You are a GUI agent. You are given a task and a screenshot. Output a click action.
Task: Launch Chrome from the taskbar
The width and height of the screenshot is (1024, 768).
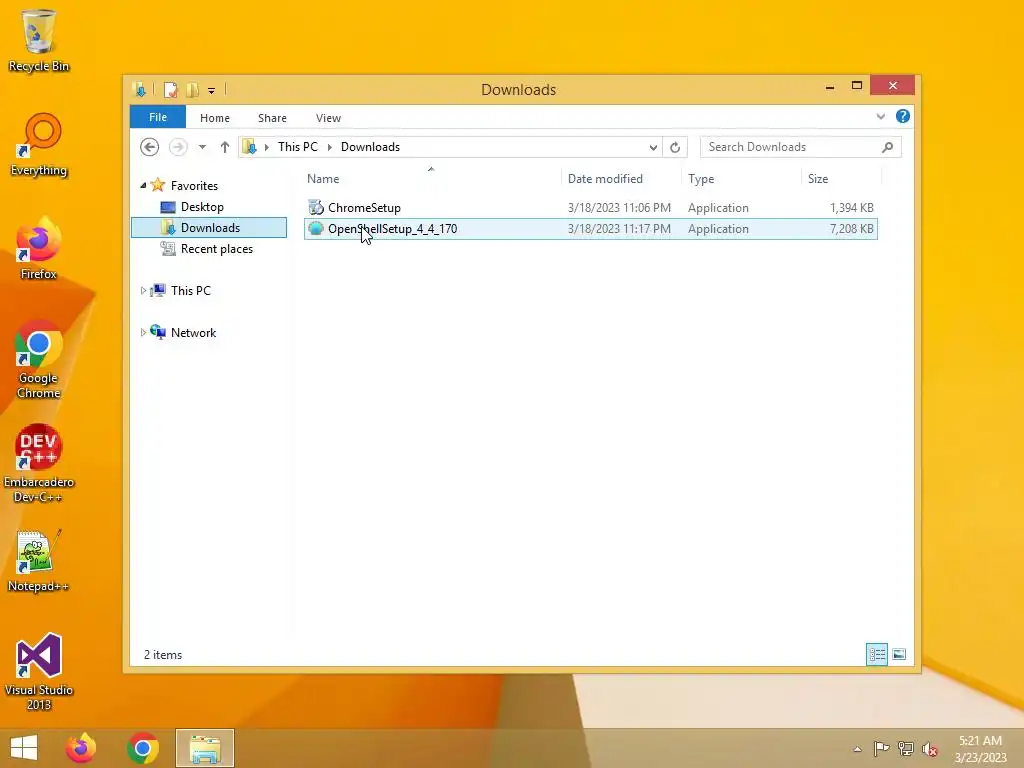(x=142, y=748)
